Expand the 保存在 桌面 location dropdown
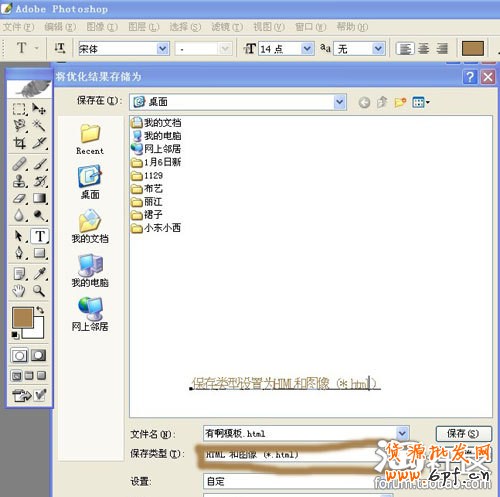500x497 pixels. click(x=339, y=102)
